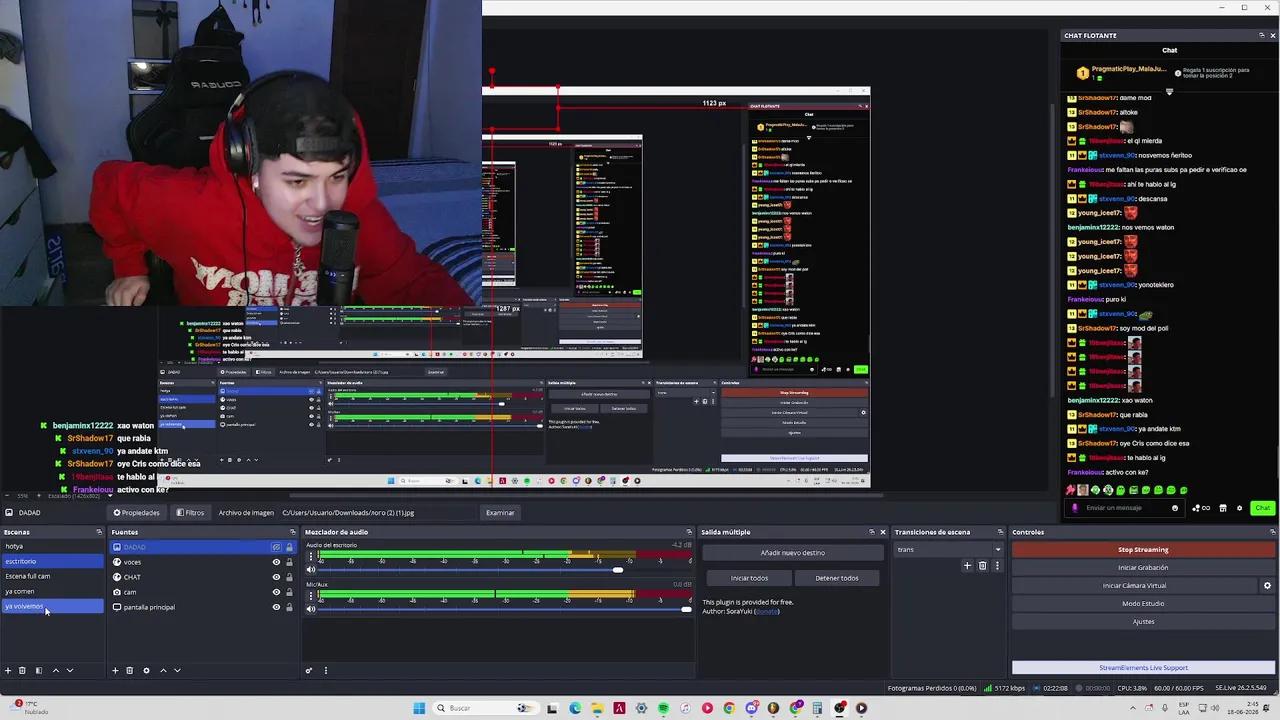Click Examinar to browse image file
Viewport: 1280px width, 720px height.
tap(500, 513)
